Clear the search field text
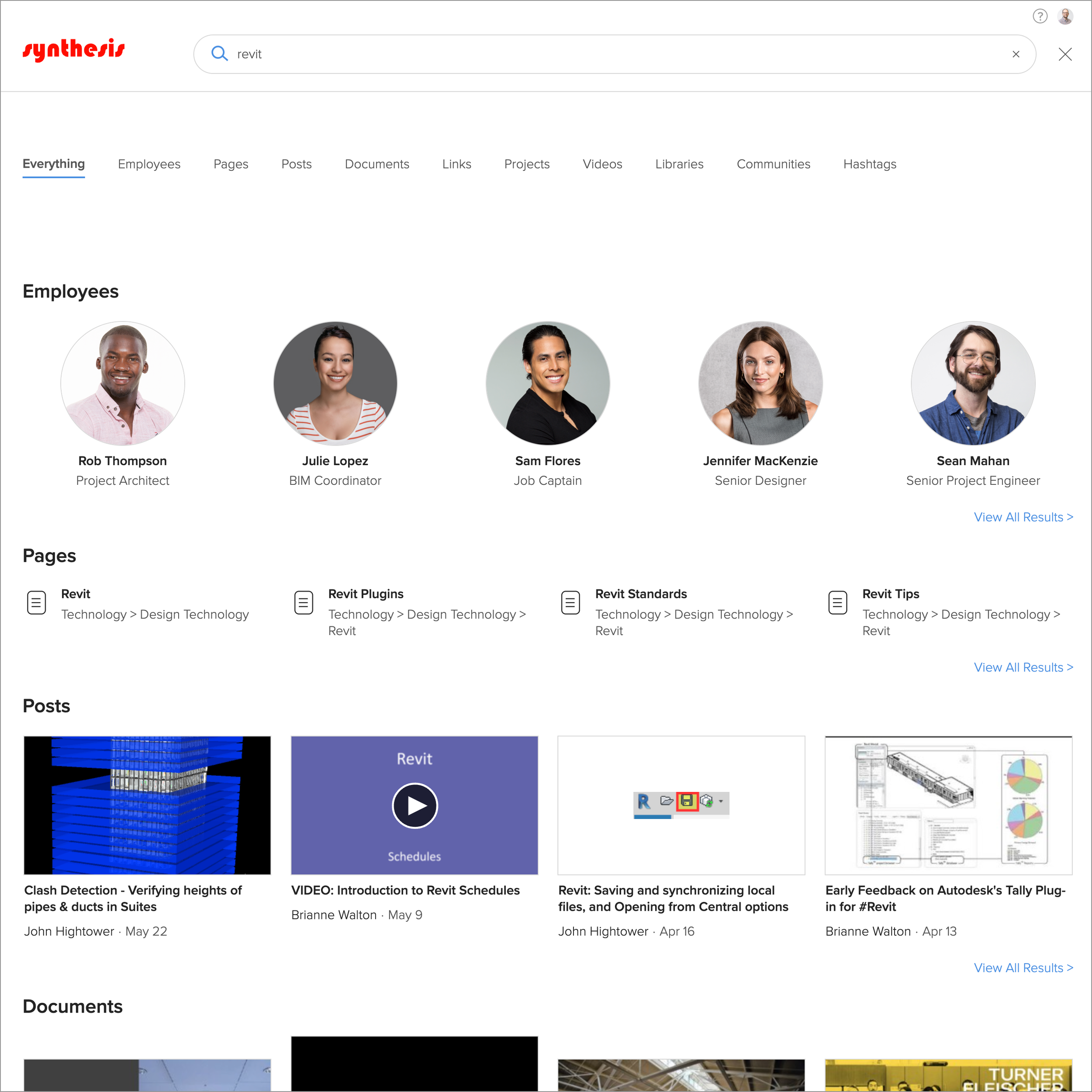1092x1092 pixels. coord(1016,54)
